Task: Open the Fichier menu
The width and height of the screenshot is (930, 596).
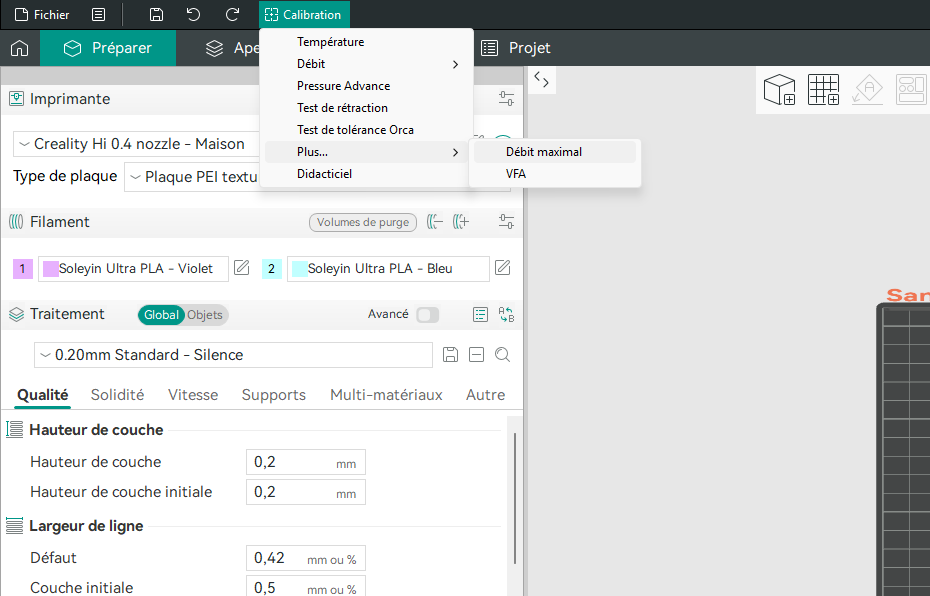Action: (42, 15)
